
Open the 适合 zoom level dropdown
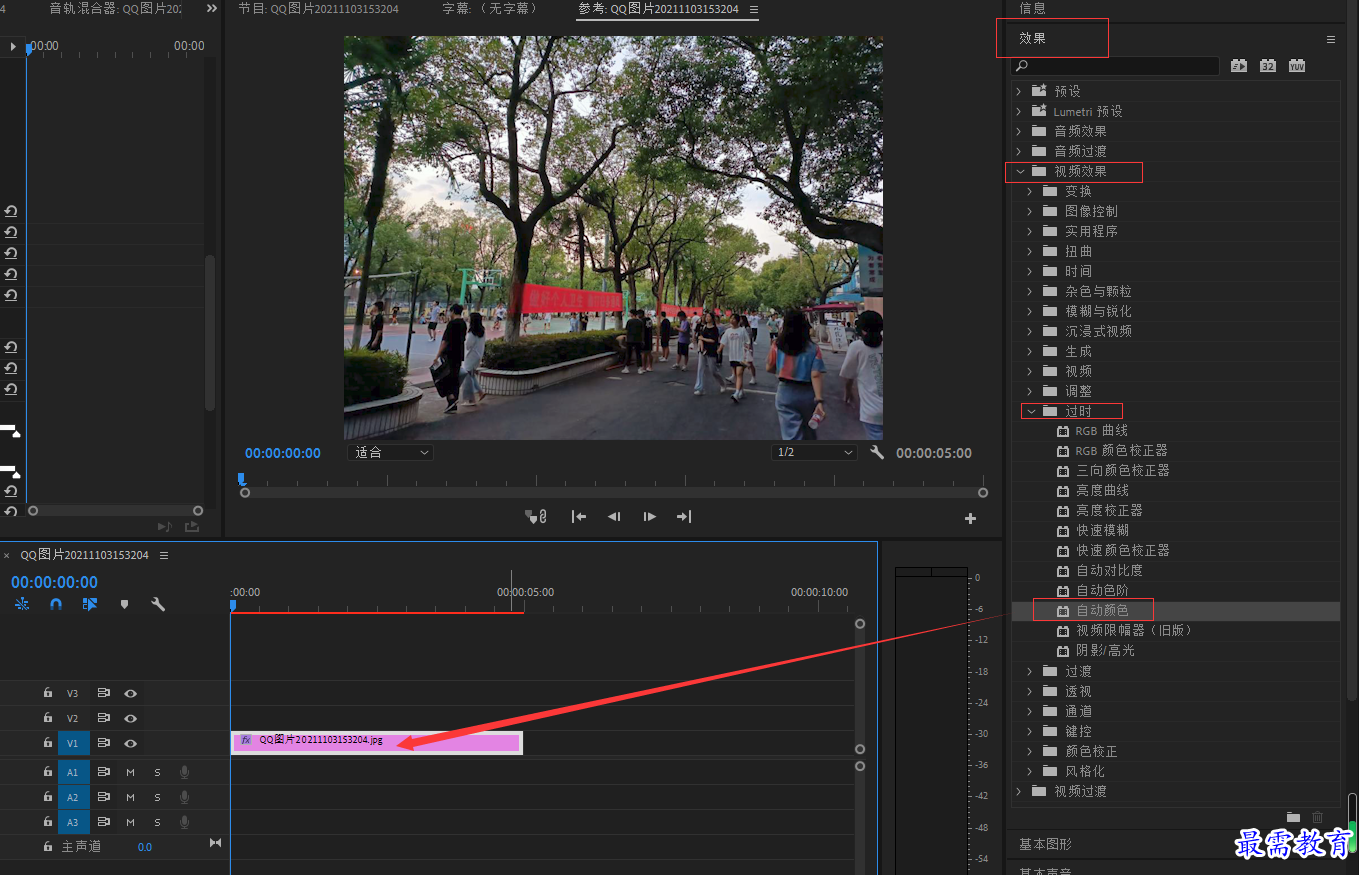click(390, 452)
